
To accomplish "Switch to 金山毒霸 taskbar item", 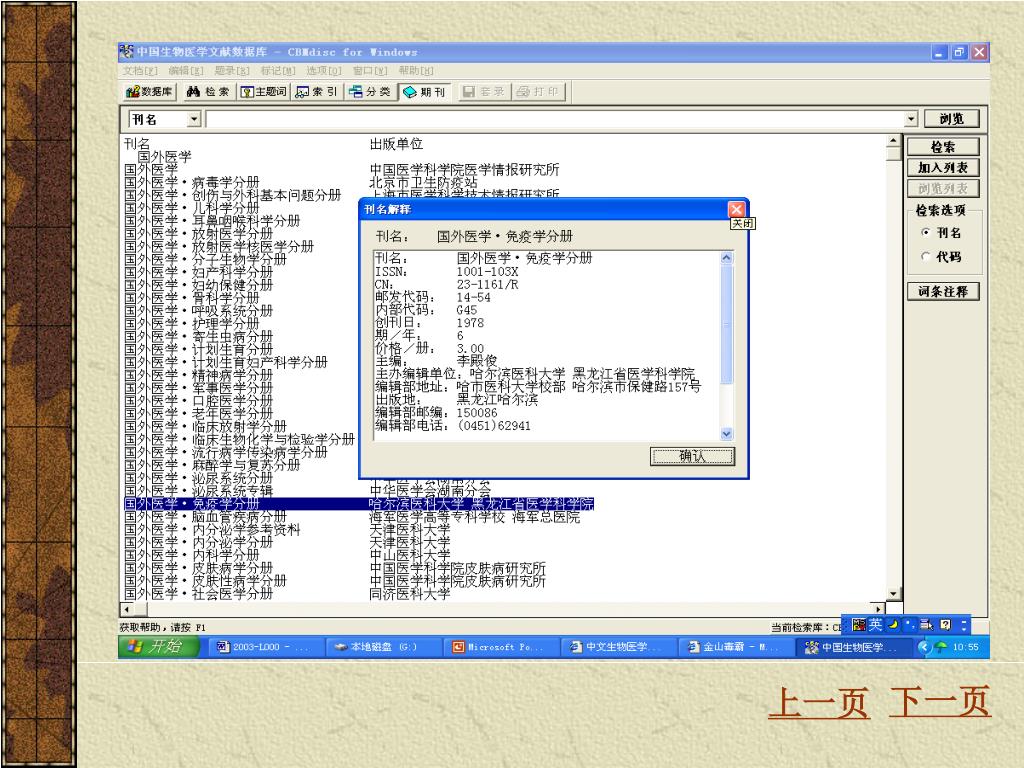I will pyautogui.click(x=734, y=647).
